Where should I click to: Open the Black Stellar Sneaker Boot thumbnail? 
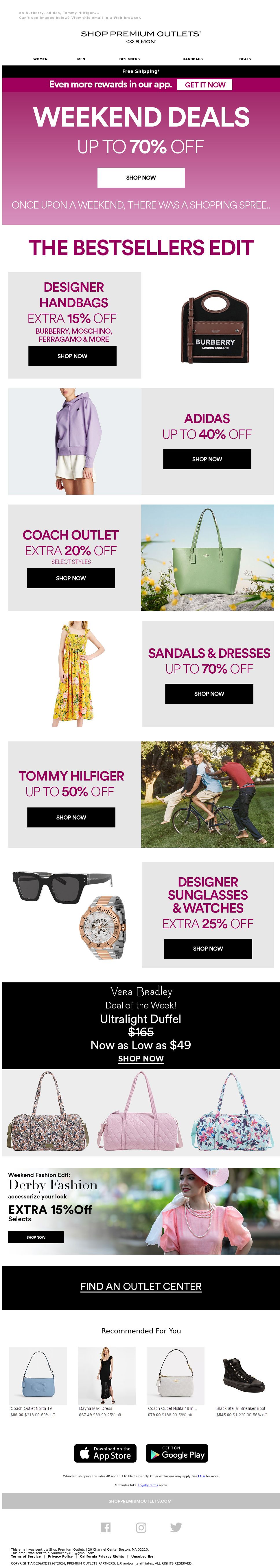click(x=244, y=1375)
